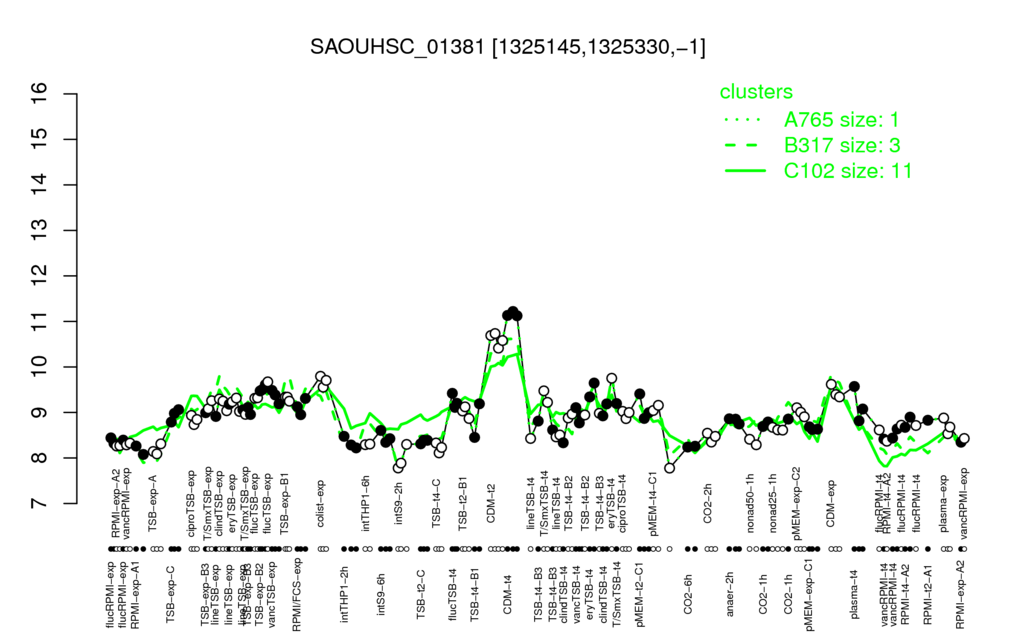Click legend entry 'C102 size: 11'
Screen dimensions: 1024x640
click(848, 170)
